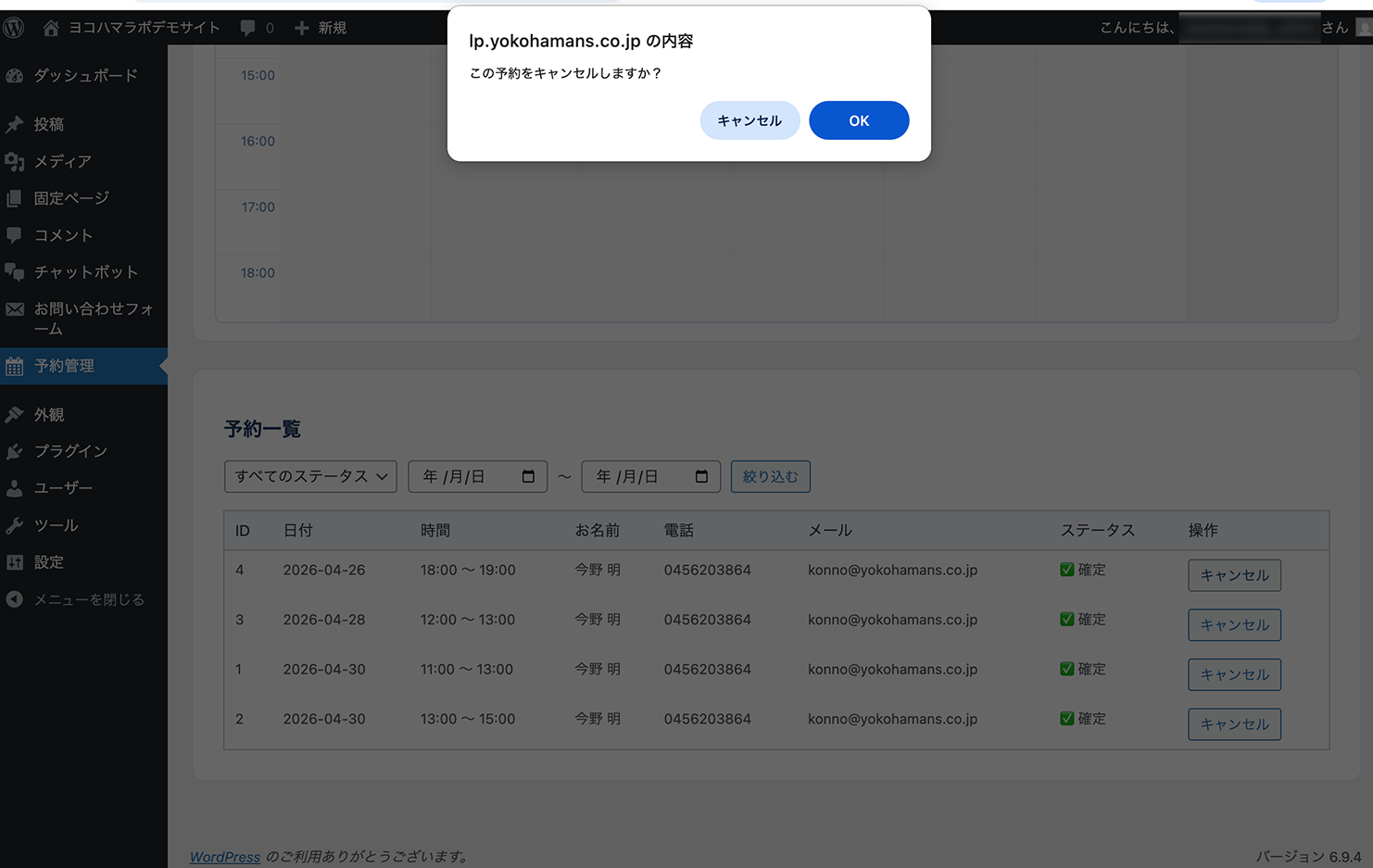Open the メディア menu item
The width and height of the screenshot is (1373, 868).
(x=62, y=161)
